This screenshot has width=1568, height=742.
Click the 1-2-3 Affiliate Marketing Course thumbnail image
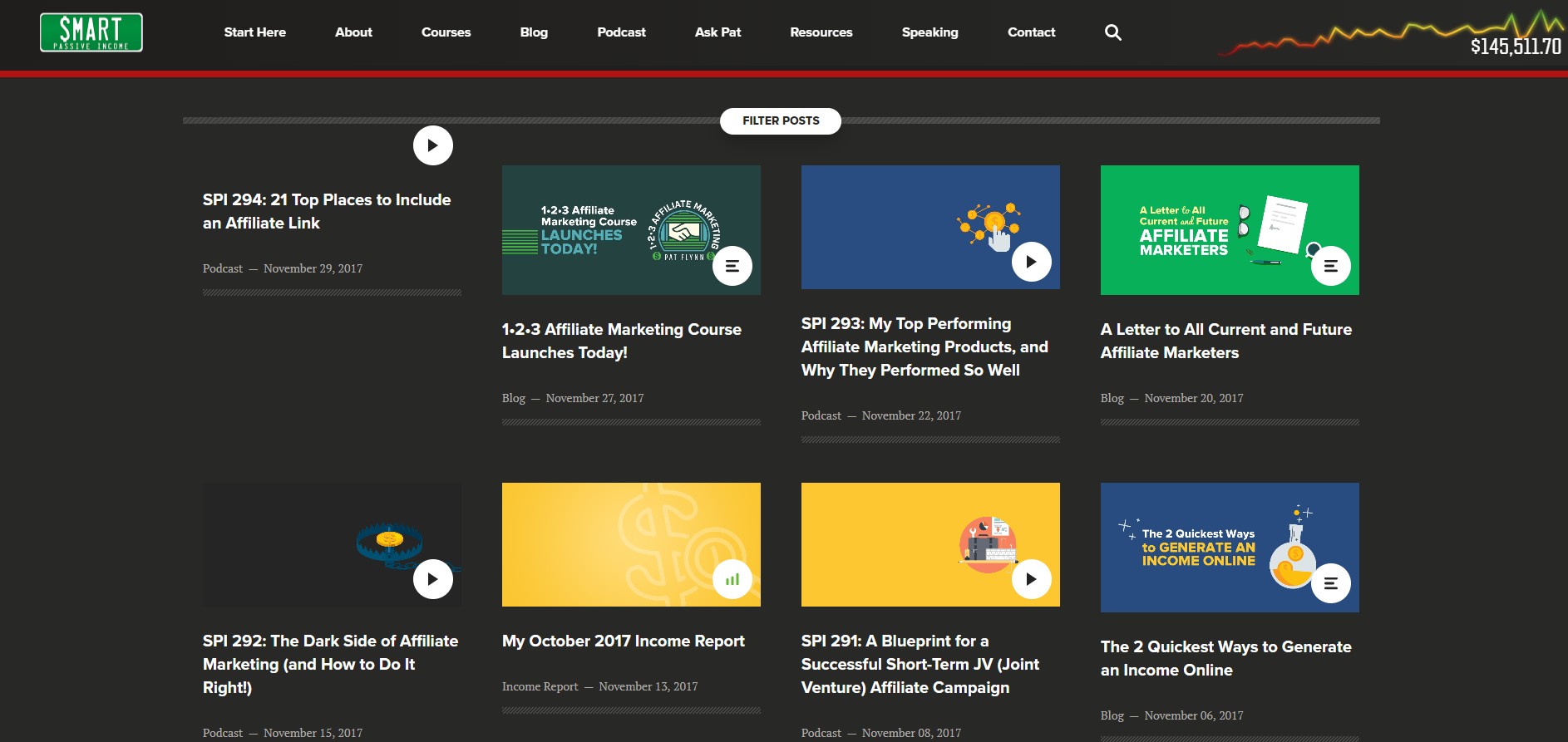[631, 230]
